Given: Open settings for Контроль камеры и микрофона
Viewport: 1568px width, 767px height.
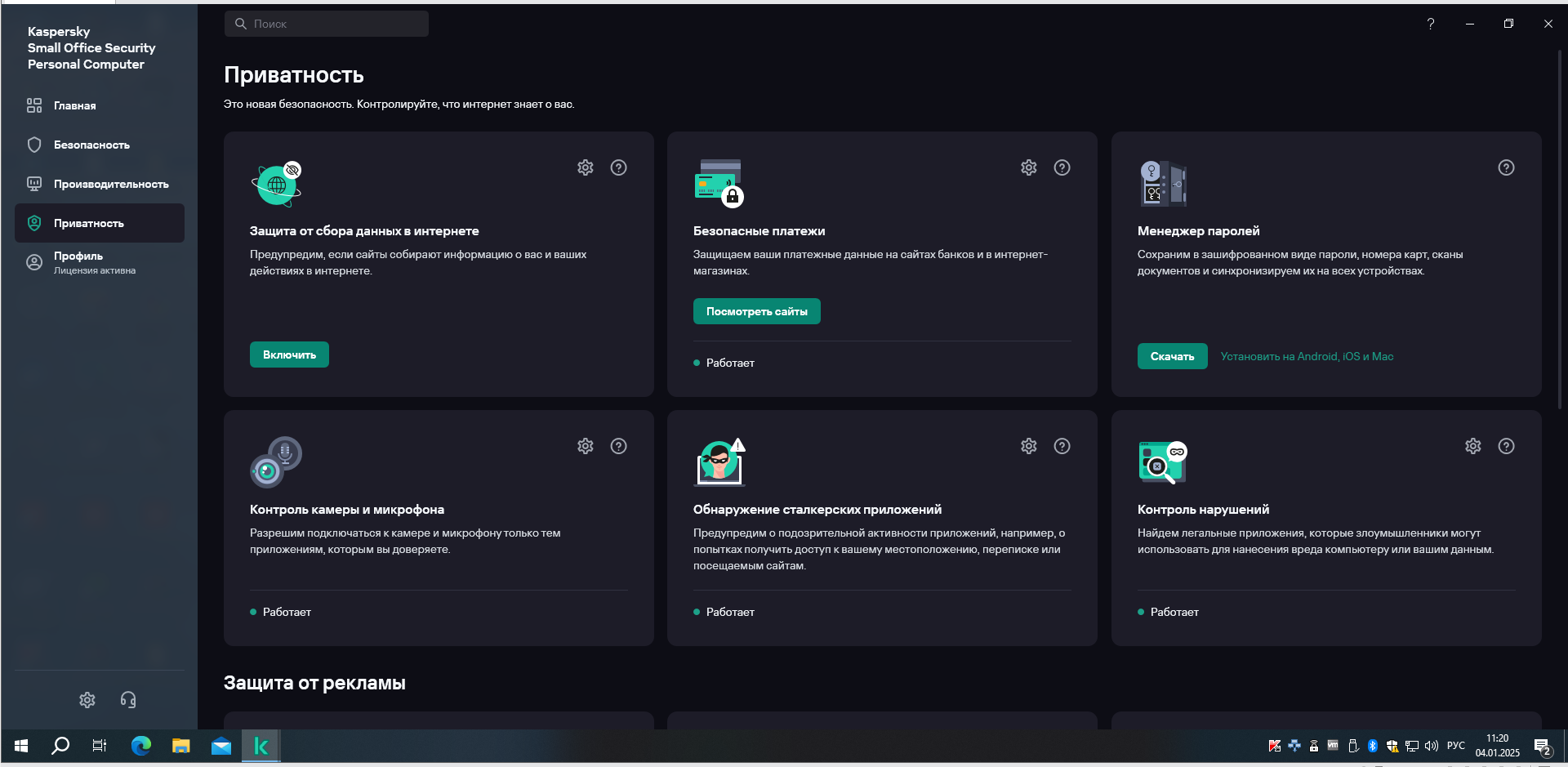Looking at the screenshot, I should pyautogui.click(x=586, y=446).
